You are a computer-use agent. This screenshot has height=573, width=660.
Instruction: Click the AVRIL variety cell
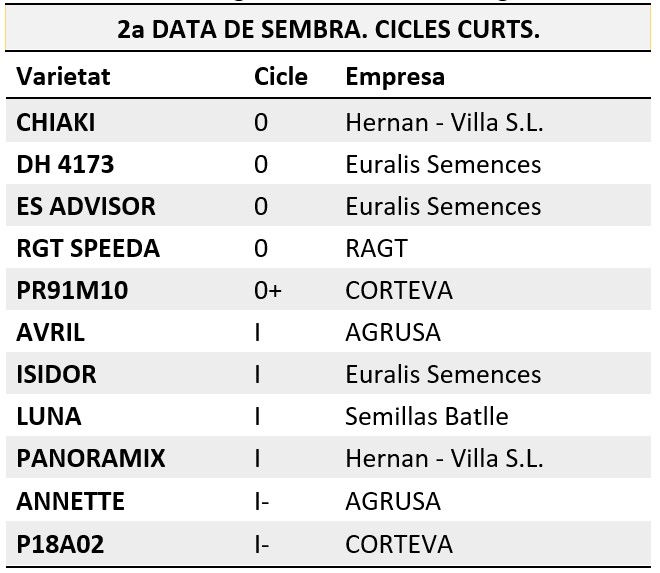pyautogui.click(x=51, y=332)
